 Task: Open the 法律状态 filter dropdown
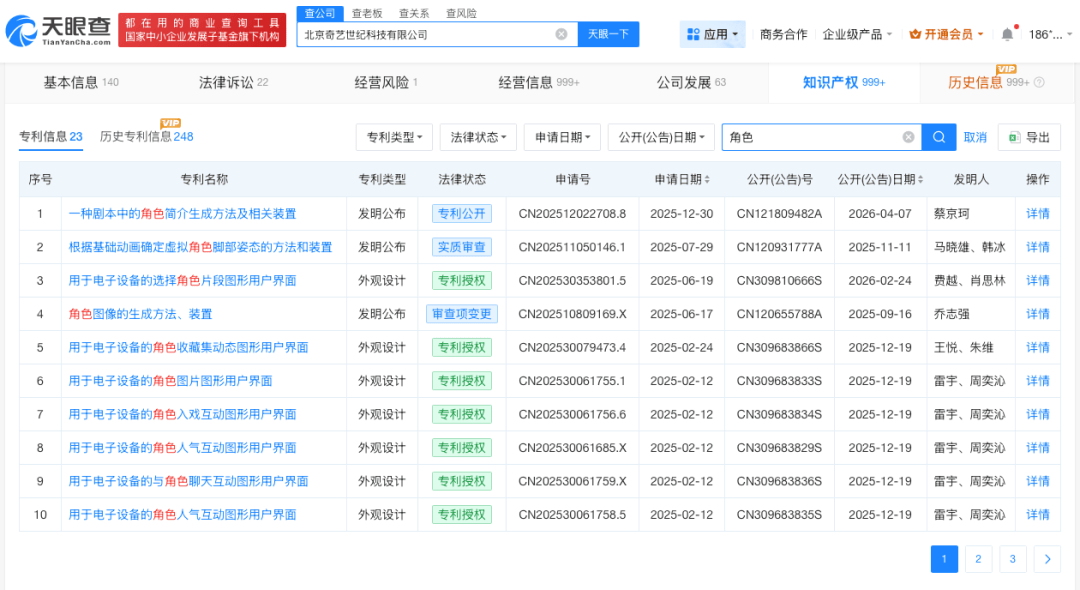pyautogui.click(x=477, y=136)
